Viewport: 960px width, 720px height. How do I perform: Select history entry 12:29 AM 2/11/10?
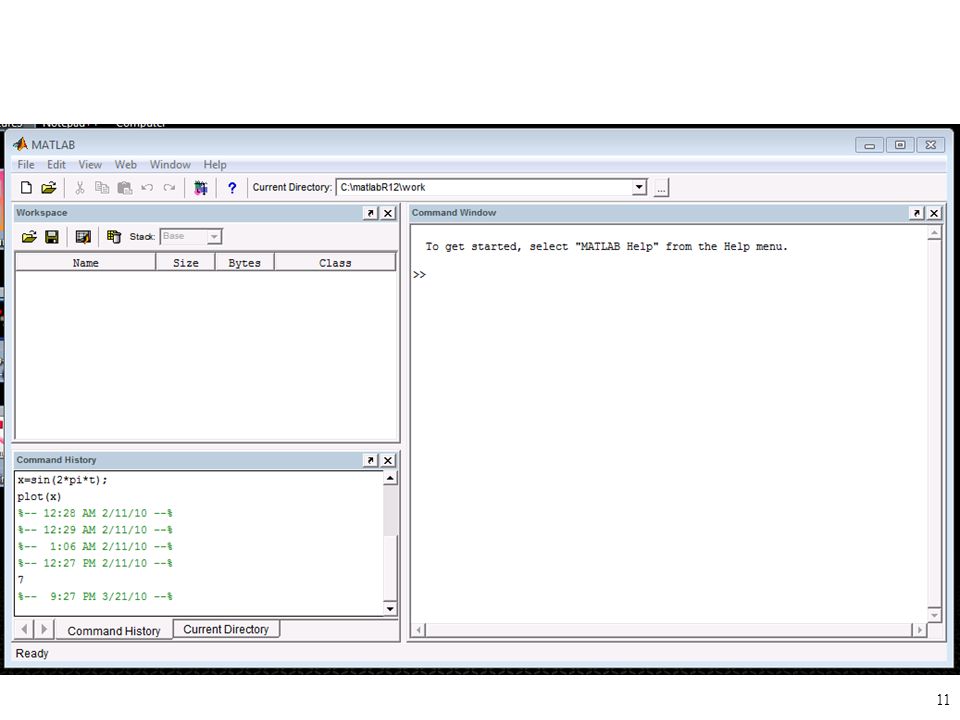click(x=95, y=530)
